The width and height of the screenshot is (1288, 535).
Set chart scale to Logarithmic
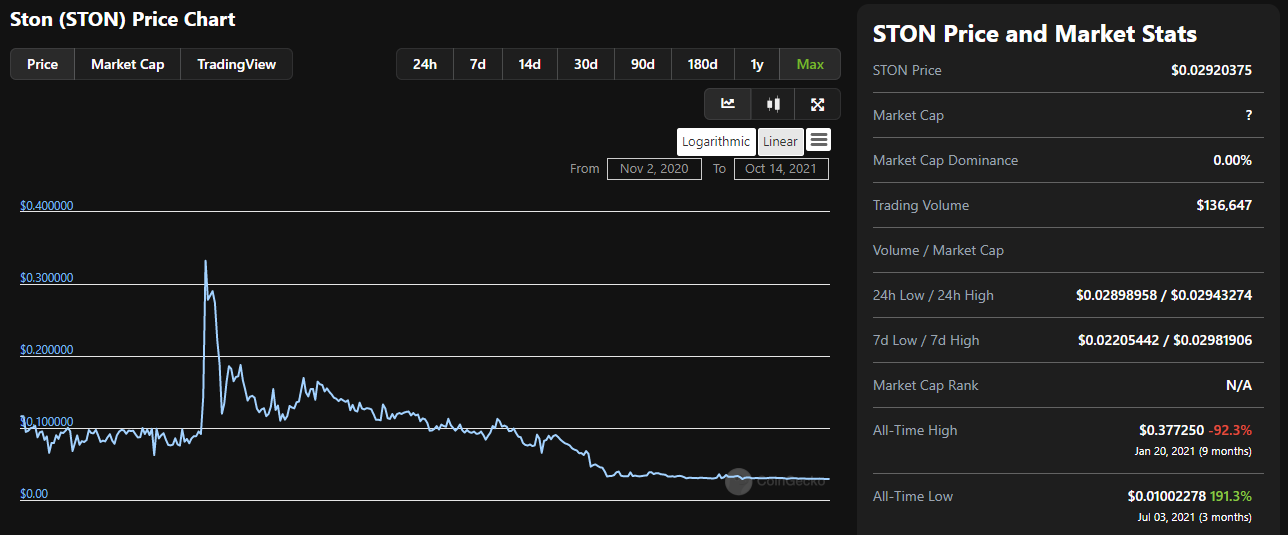(x=716, y=141)
